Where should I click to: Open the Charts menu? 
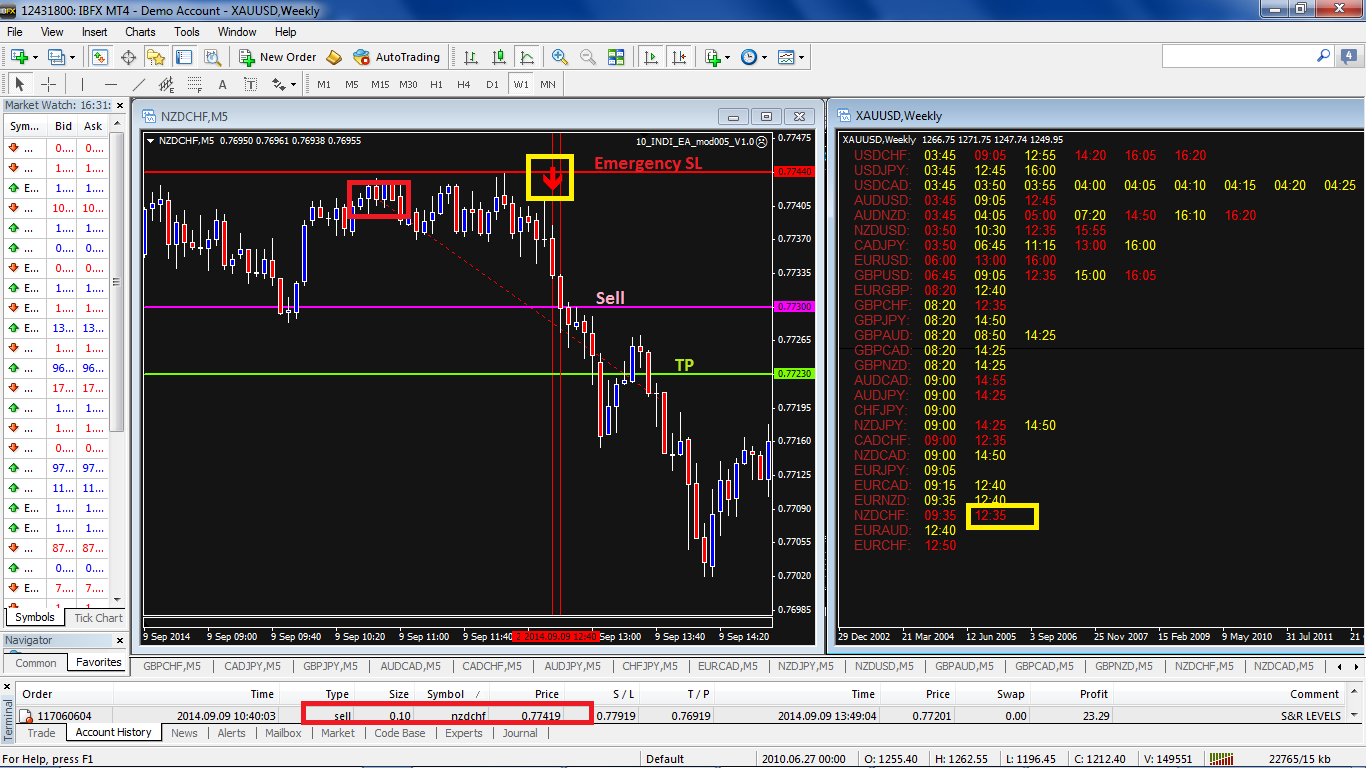point(140,32)
